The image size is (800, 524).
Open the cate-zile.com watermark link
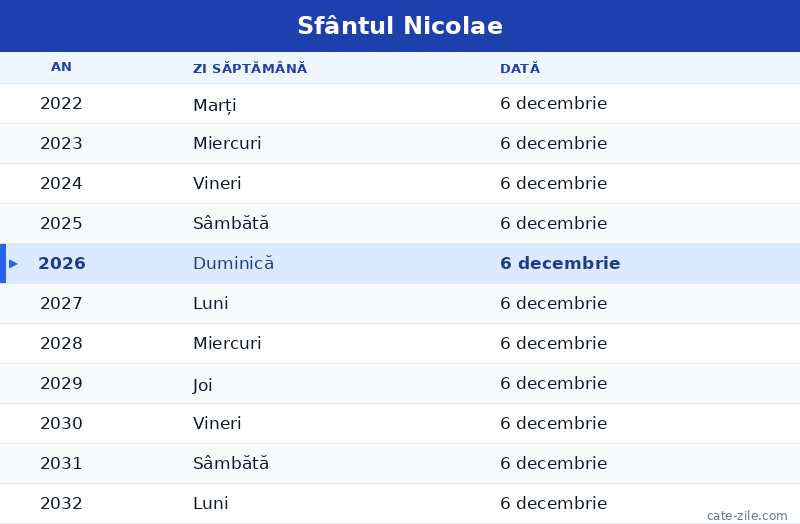click(747, 516)
